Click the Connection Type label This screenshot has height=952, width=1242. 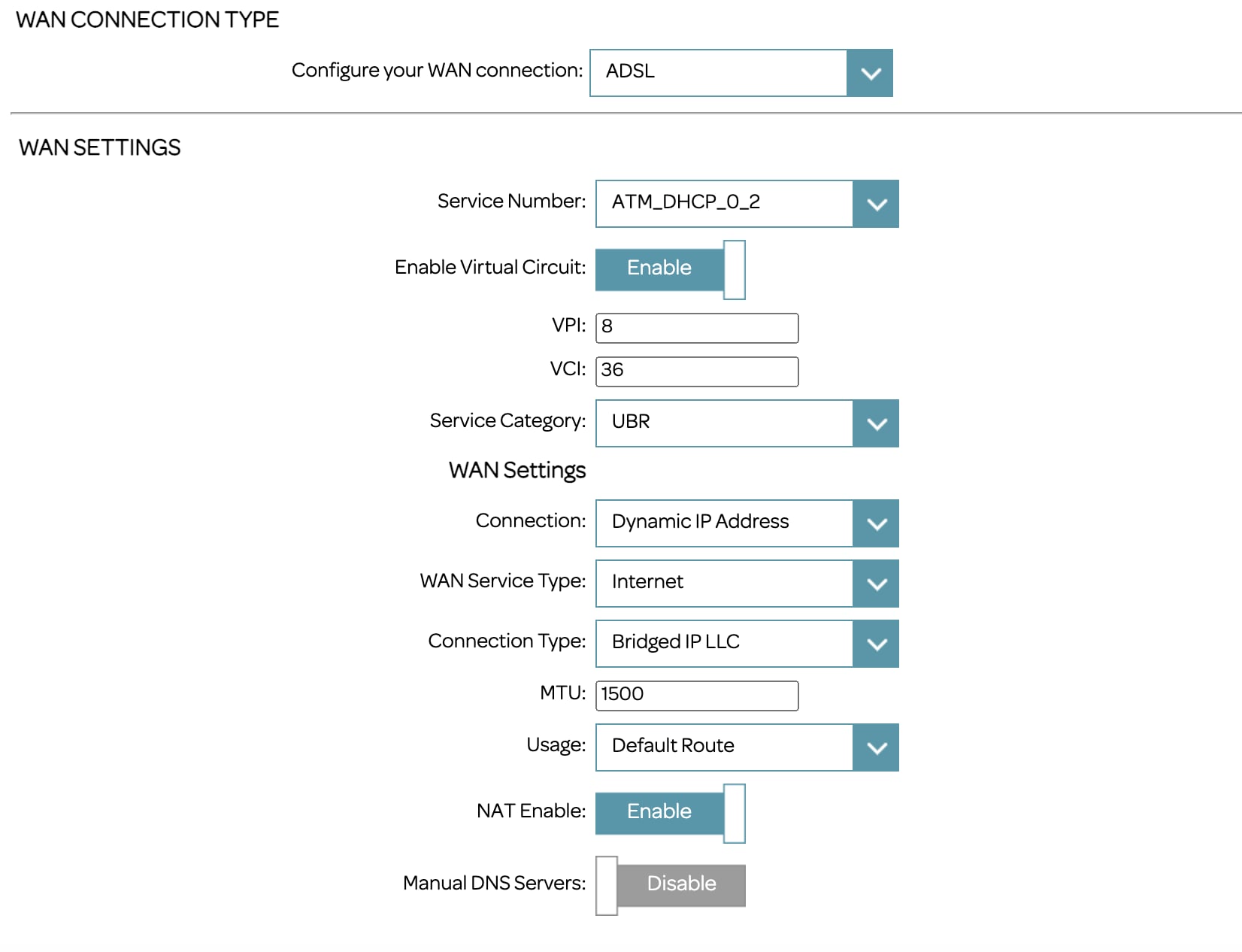507,641
